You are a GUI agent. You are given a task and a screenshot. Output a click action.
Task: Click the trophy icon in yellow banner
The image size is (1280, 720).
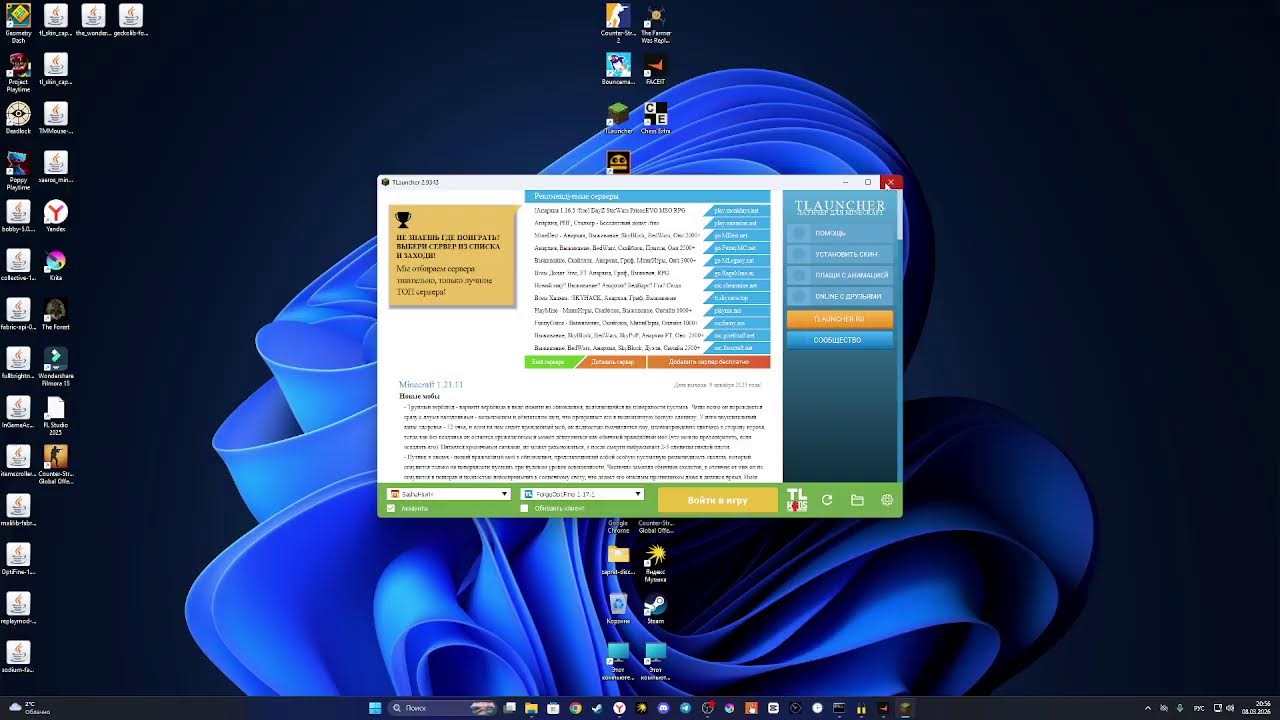[403, 220]
